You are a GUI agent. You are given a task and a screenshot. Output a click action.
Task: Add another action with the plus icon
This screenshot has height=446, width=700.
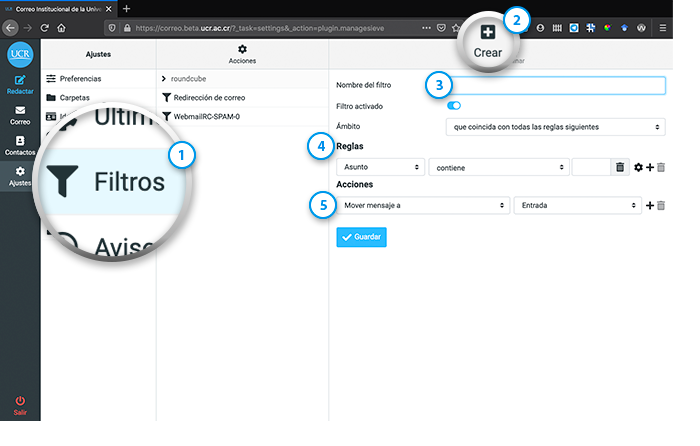pyautogui.click(x=649, y=205)
